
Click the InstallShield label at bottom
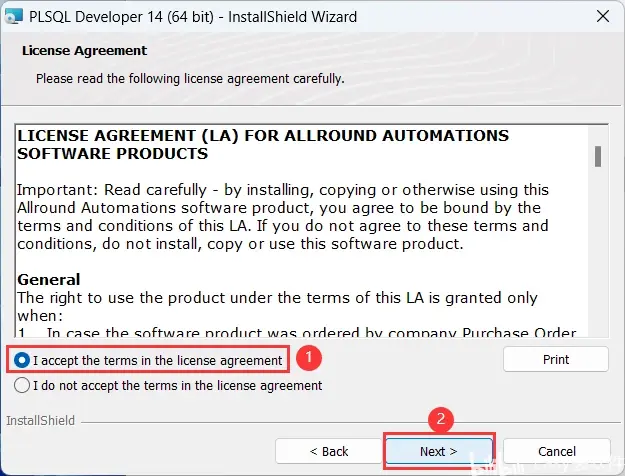pyautogui.click(x=41, y=420)
